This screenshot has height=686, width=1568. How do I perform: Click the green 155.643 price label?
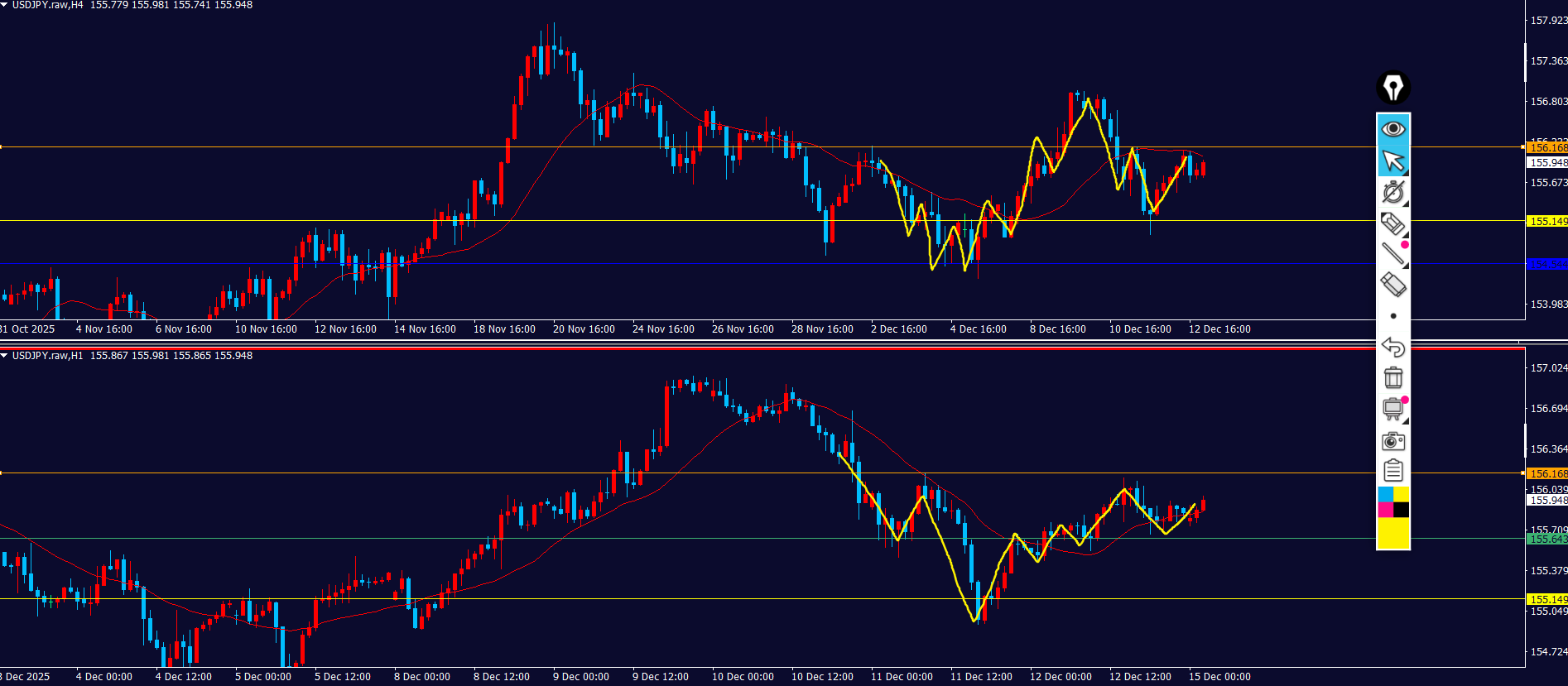(1546, 540)
